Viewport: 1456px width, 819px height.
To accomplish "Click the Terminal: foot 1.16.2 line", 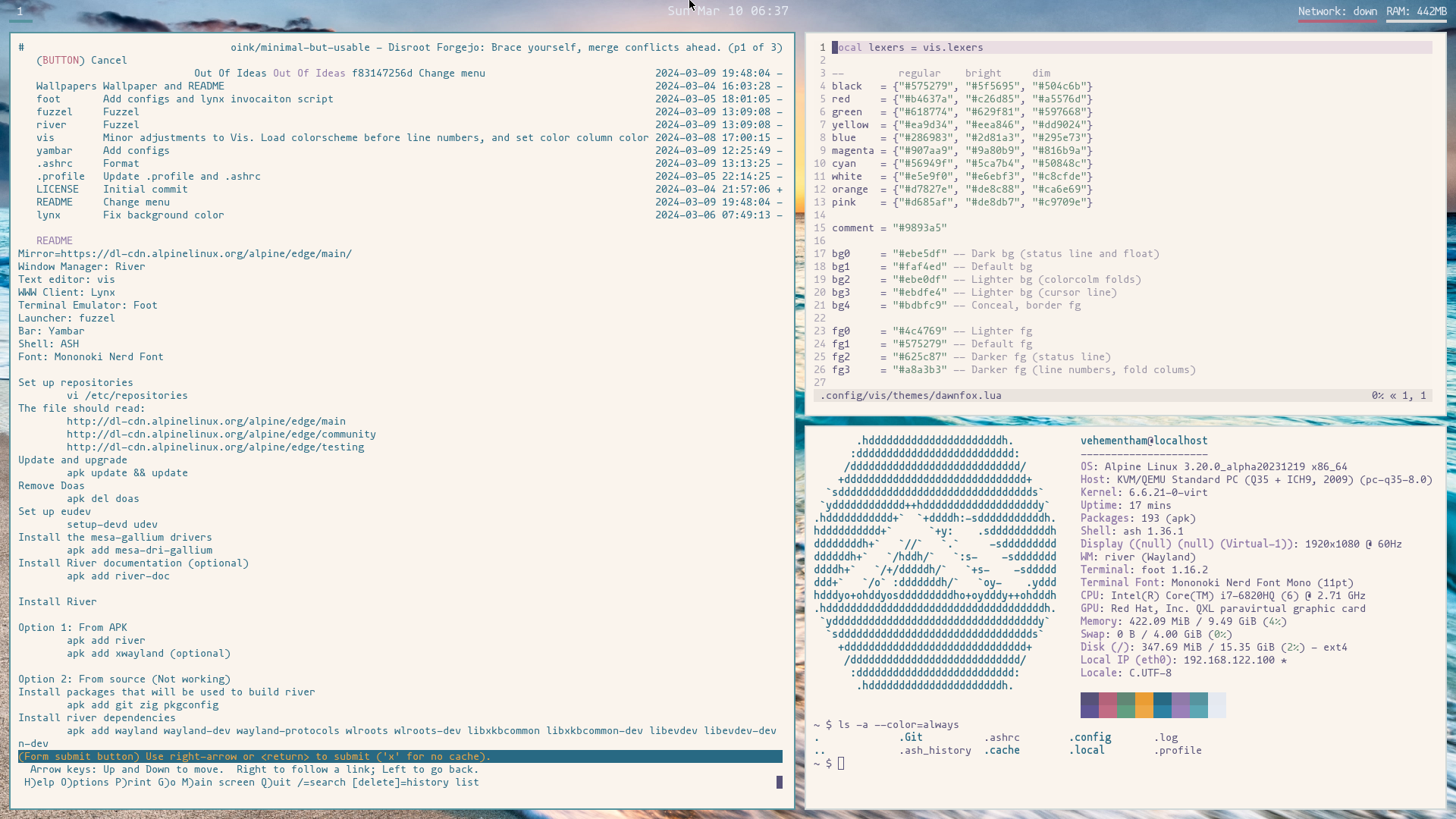I will [1144, 570].
